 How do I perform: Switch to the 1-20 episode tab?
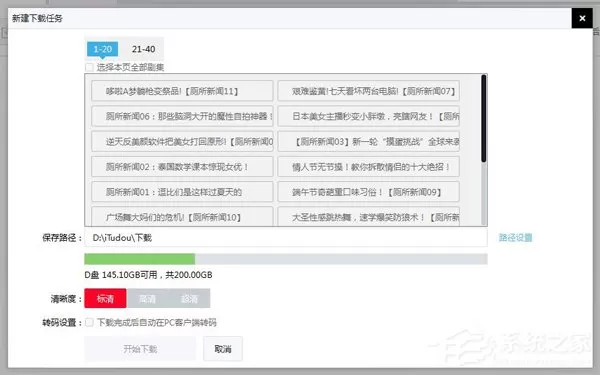[x=103, y=49]
